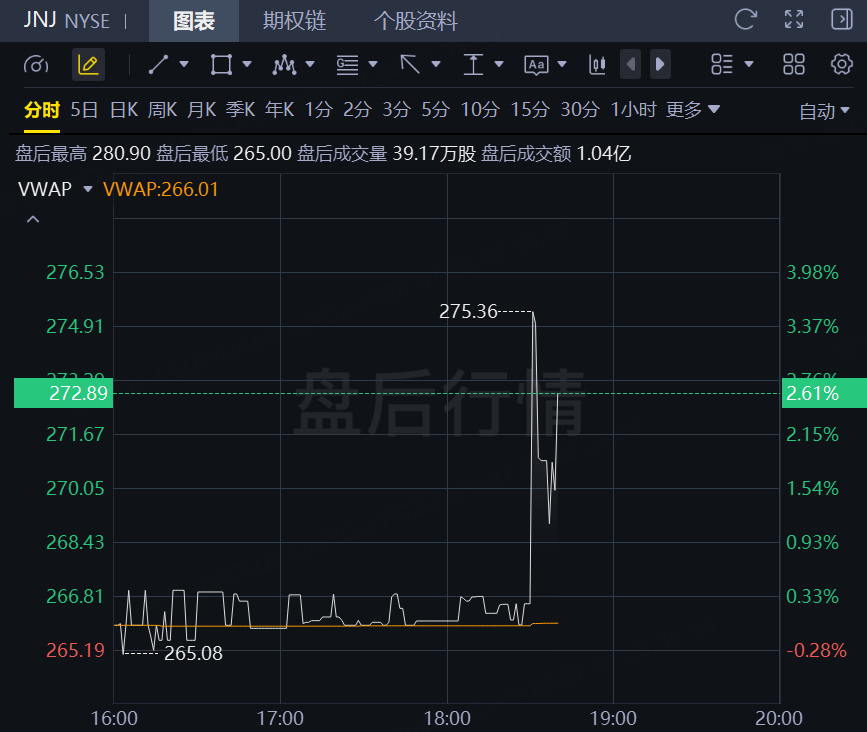Image resolution: width=867 pixels, height=732 pixels.
Task: Select 1分 interval
Action: tap(318, 110)
